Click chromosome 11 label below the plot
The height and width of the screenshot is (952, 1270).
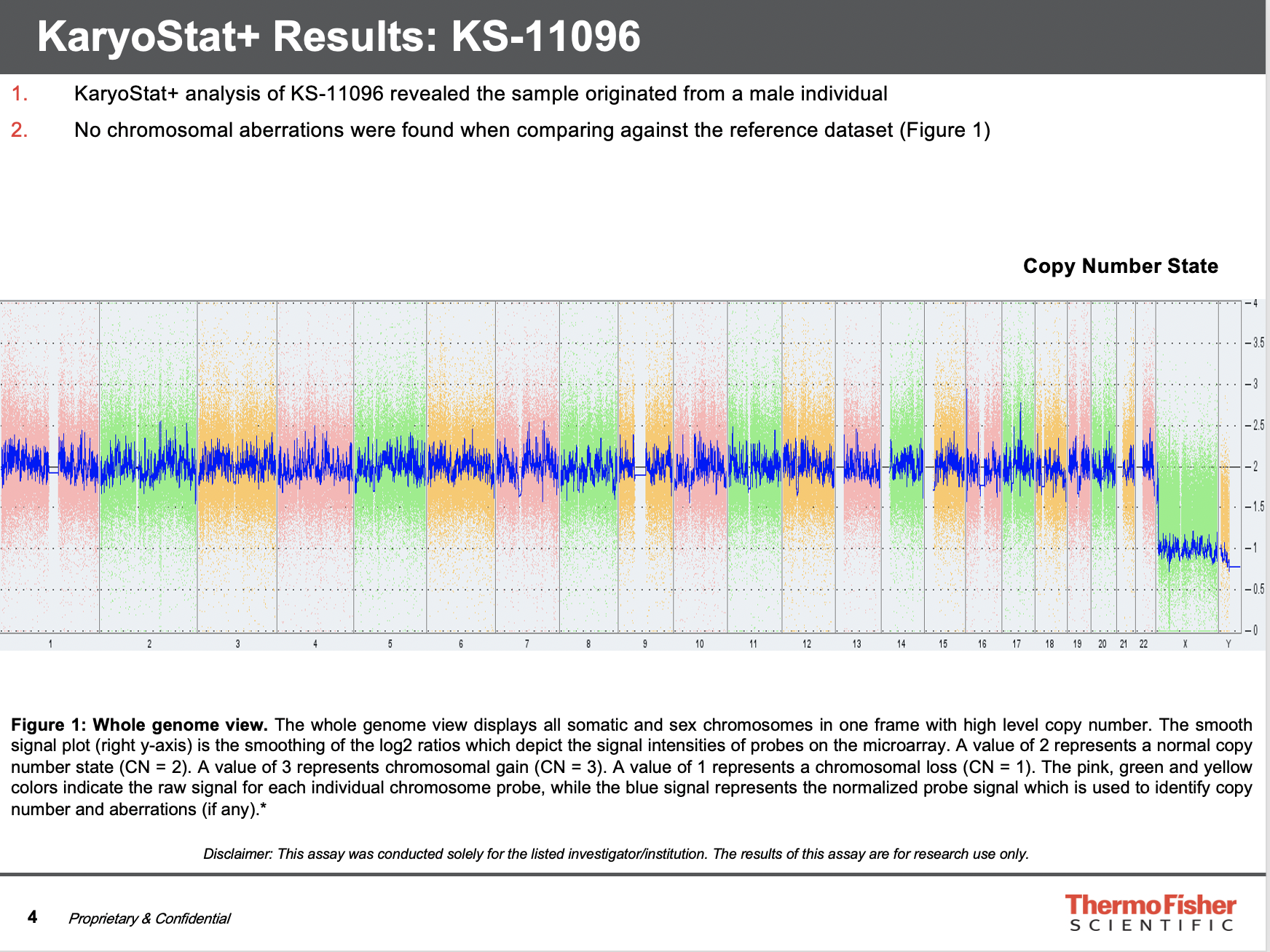(754, 644)
